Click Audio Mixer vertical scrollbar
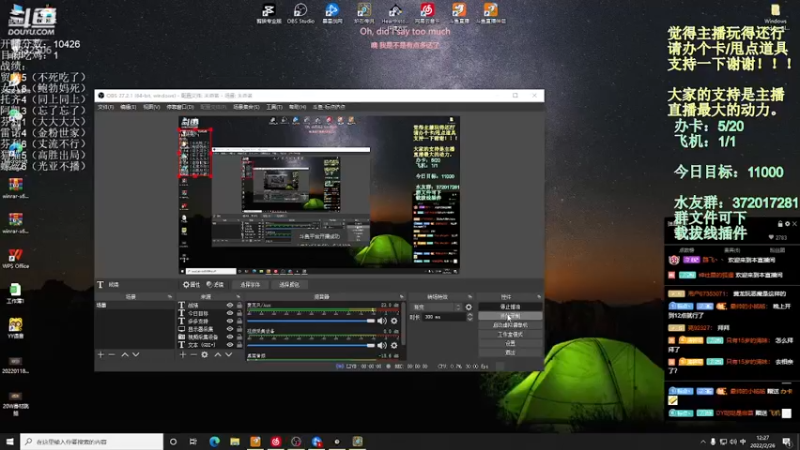Viewport: 800px width, 450px height. pyautogui.click(x=404, y=324)
